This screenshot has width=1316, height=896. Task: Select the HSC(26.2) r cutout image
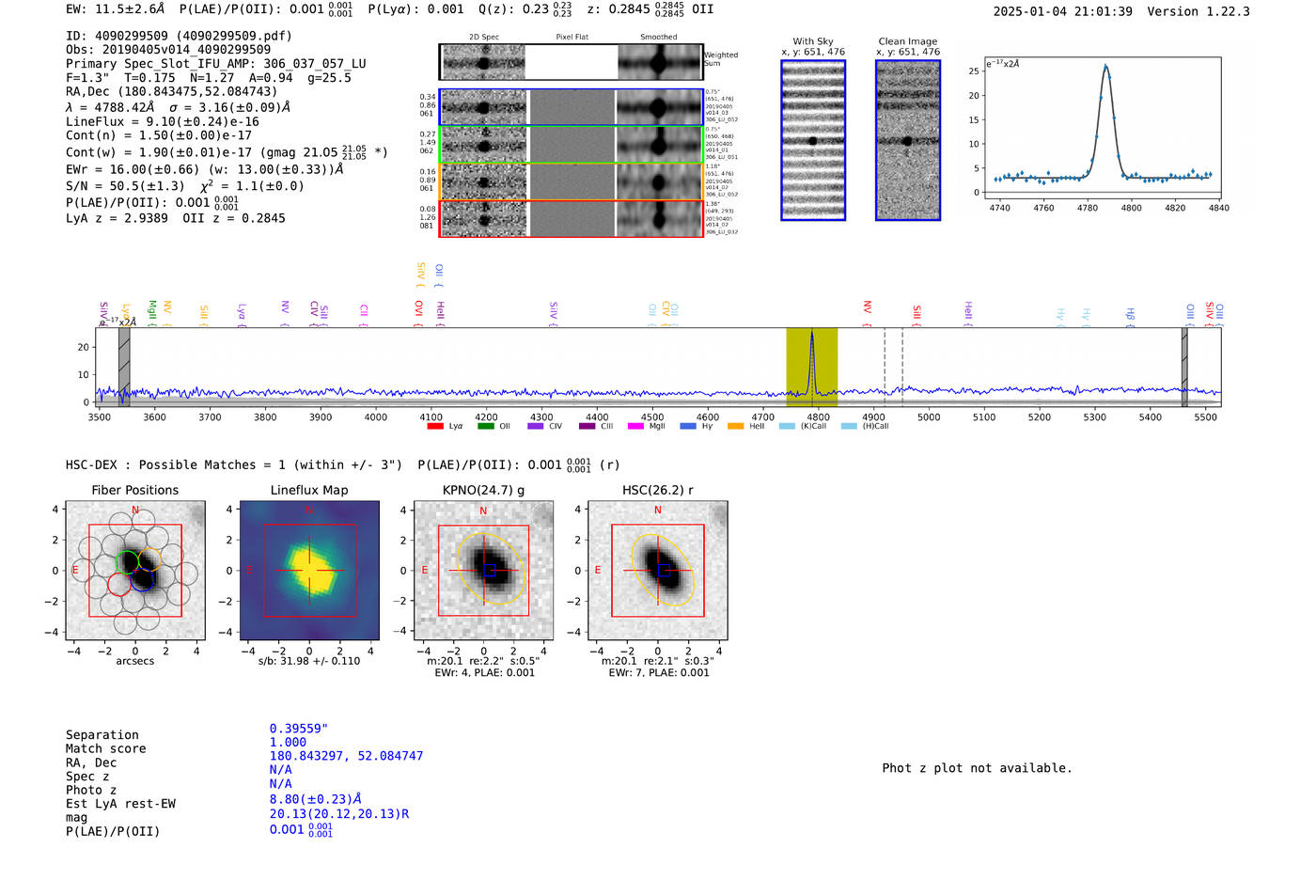coord(657,571)
